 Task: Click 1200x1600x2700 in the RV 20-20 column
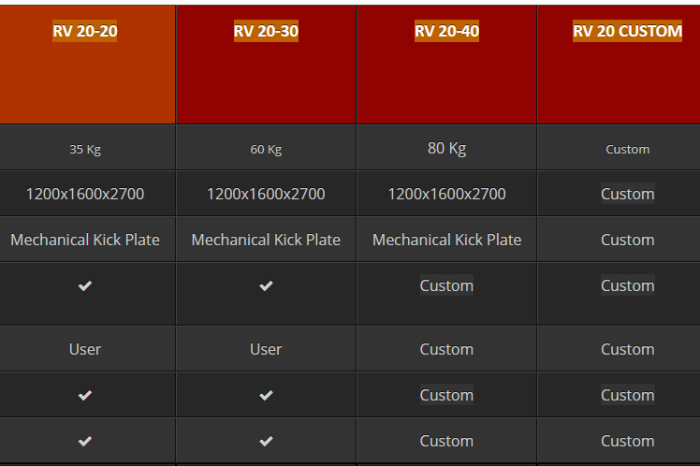(x=85, y=194)
